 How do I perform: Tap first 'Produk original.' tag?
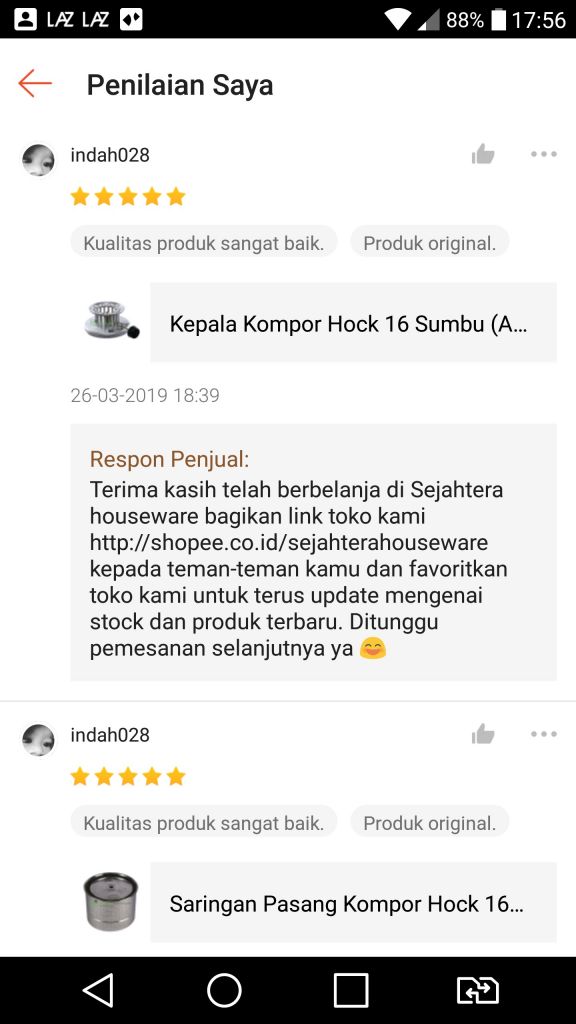(x=430, y=243)
